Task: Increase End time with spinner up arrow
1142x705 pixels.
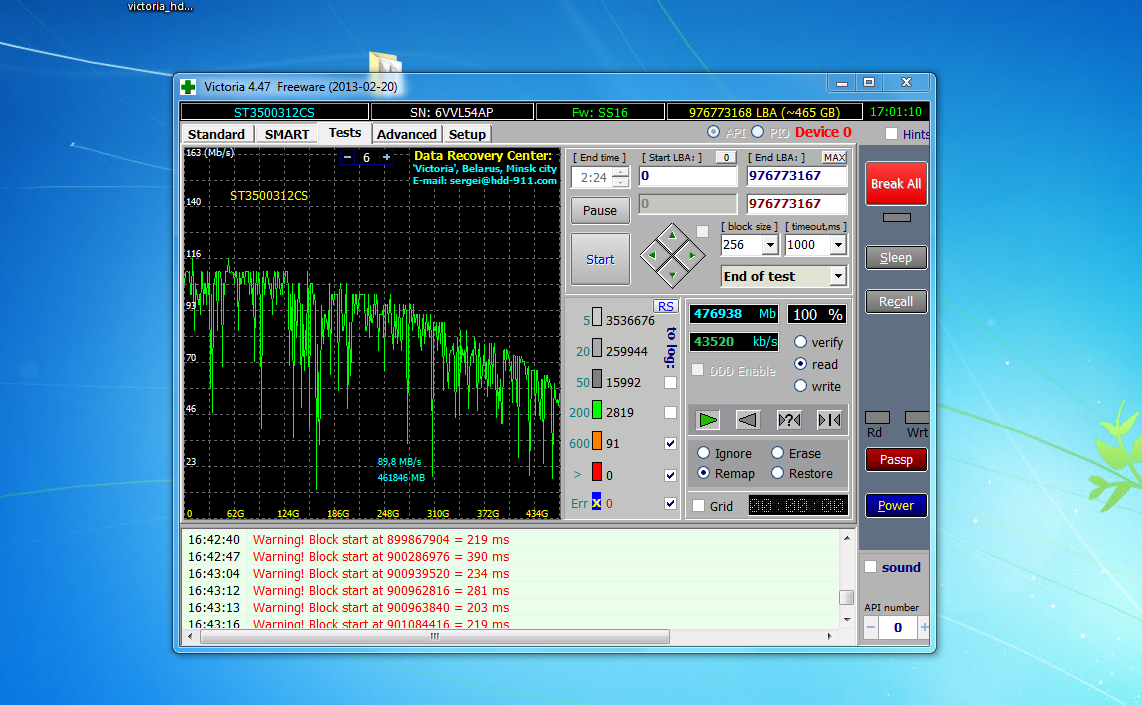Action: click(621, 173)
